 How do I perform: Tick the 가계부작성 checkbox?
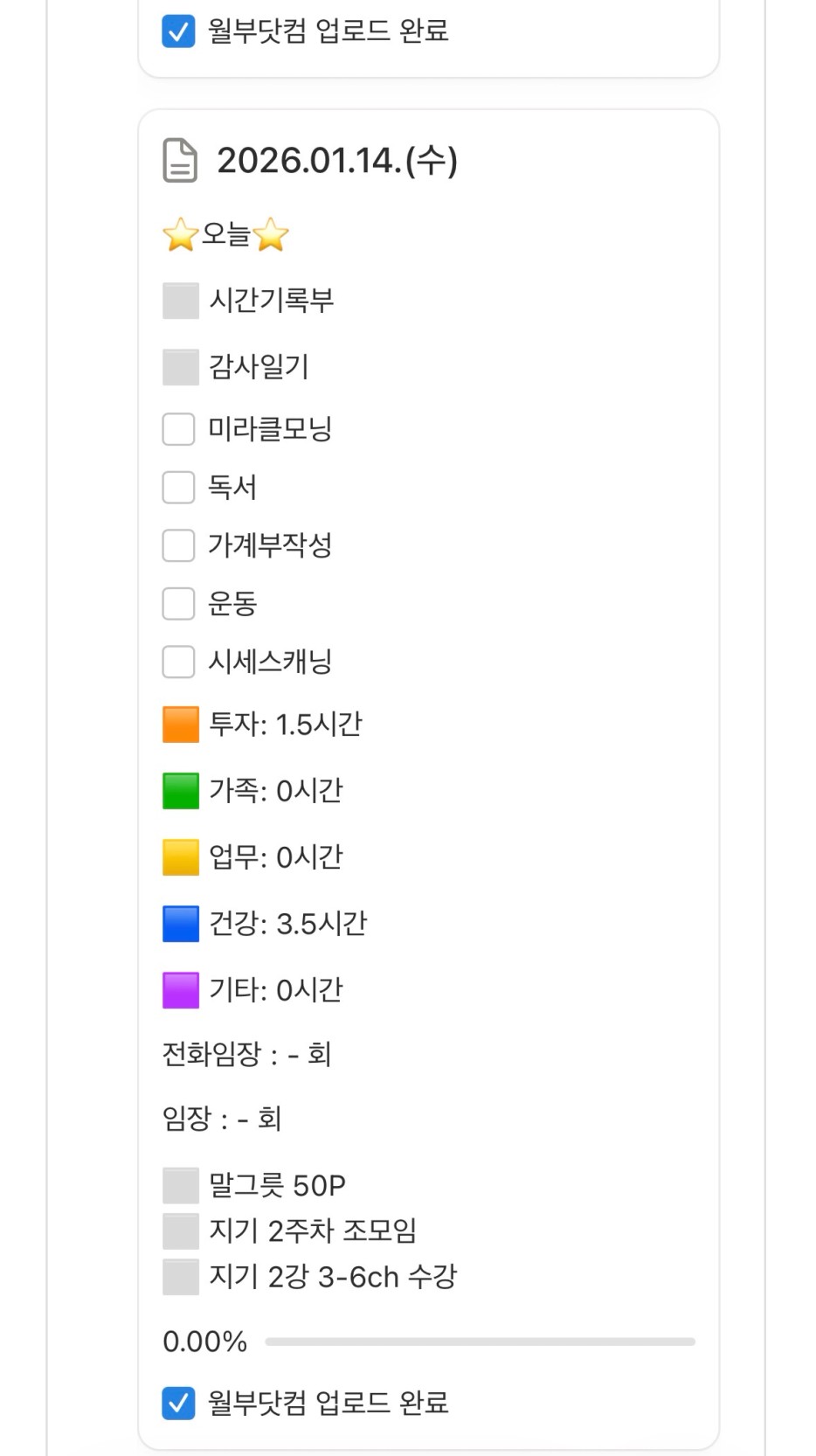(178, 545)
